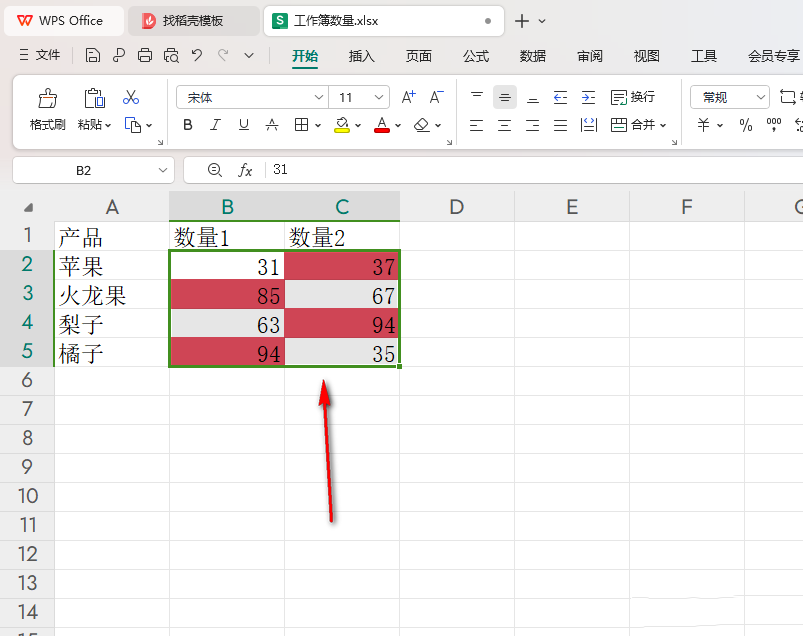Open Print Preview icon
The height and width of the screenshot is (636, 803).
171,55
